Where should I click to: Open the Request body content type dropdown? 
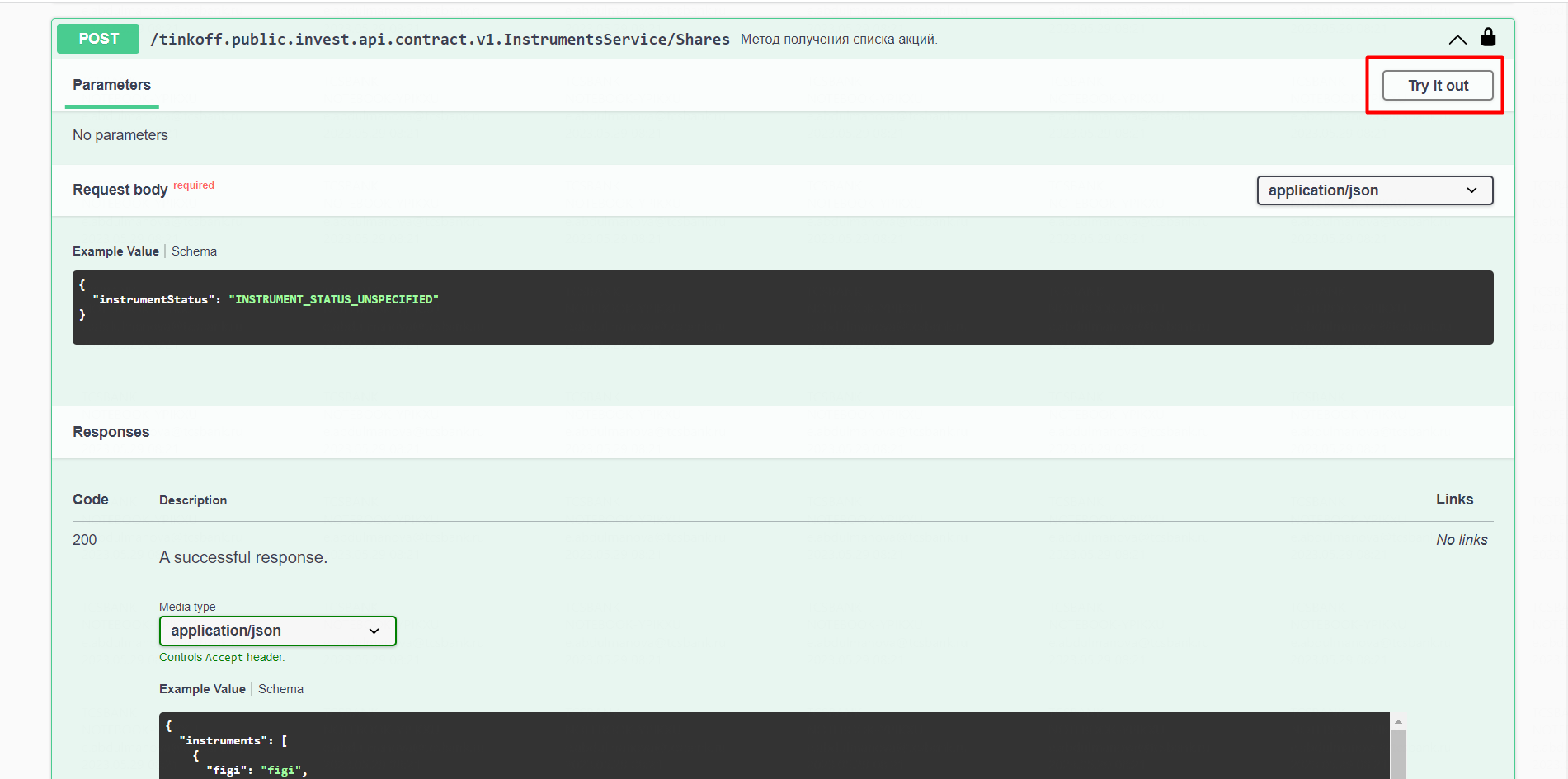coord(1374,190)
